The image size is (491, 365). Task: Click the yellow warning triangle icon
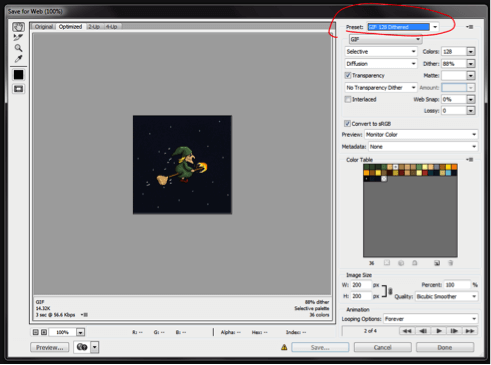(284, 347)
